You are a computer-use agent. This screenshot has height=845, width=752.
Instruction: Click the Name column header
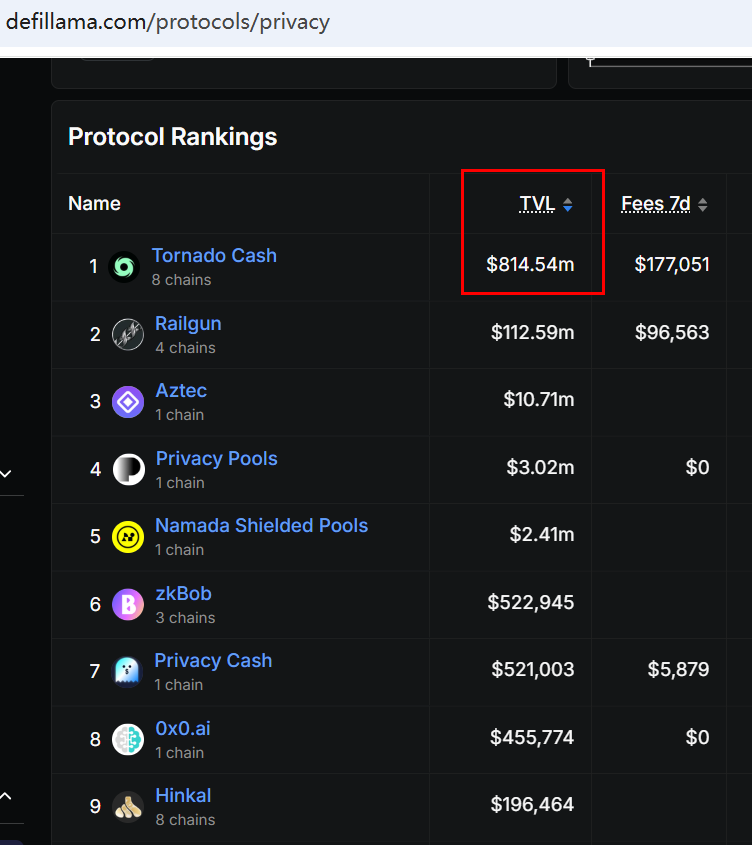tap(94, 204)
